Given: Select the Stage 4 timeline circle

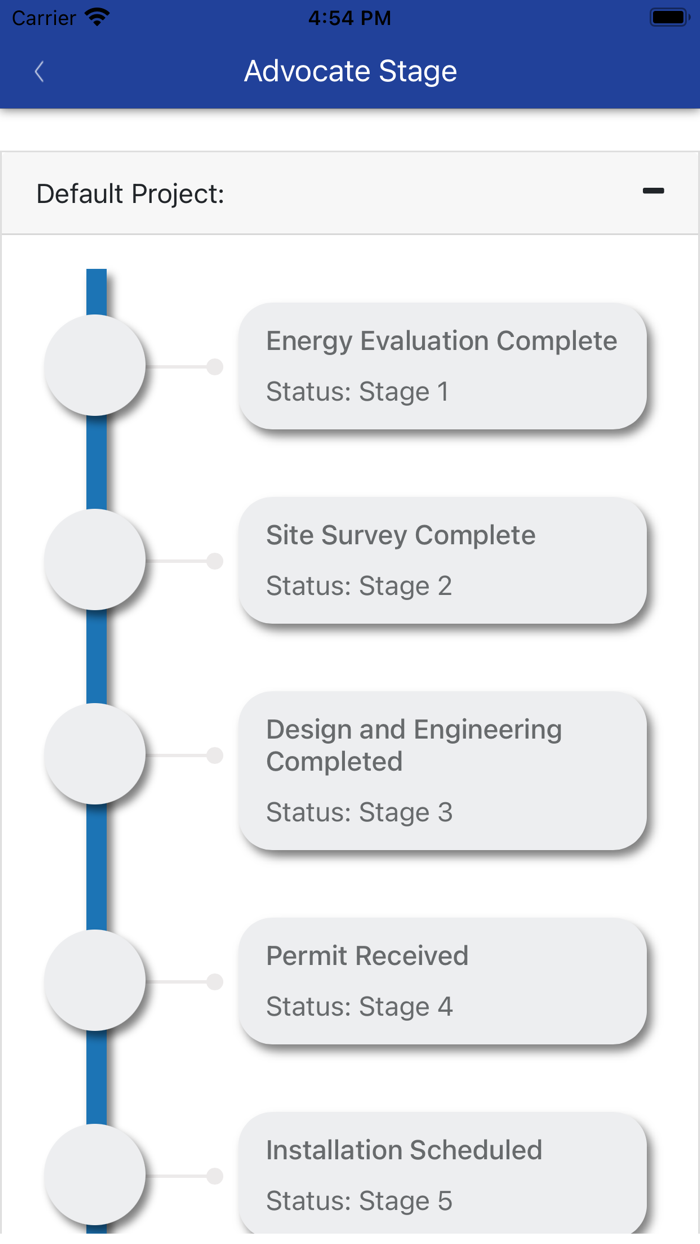Looking at the screenshot, I should click(95, 981).
